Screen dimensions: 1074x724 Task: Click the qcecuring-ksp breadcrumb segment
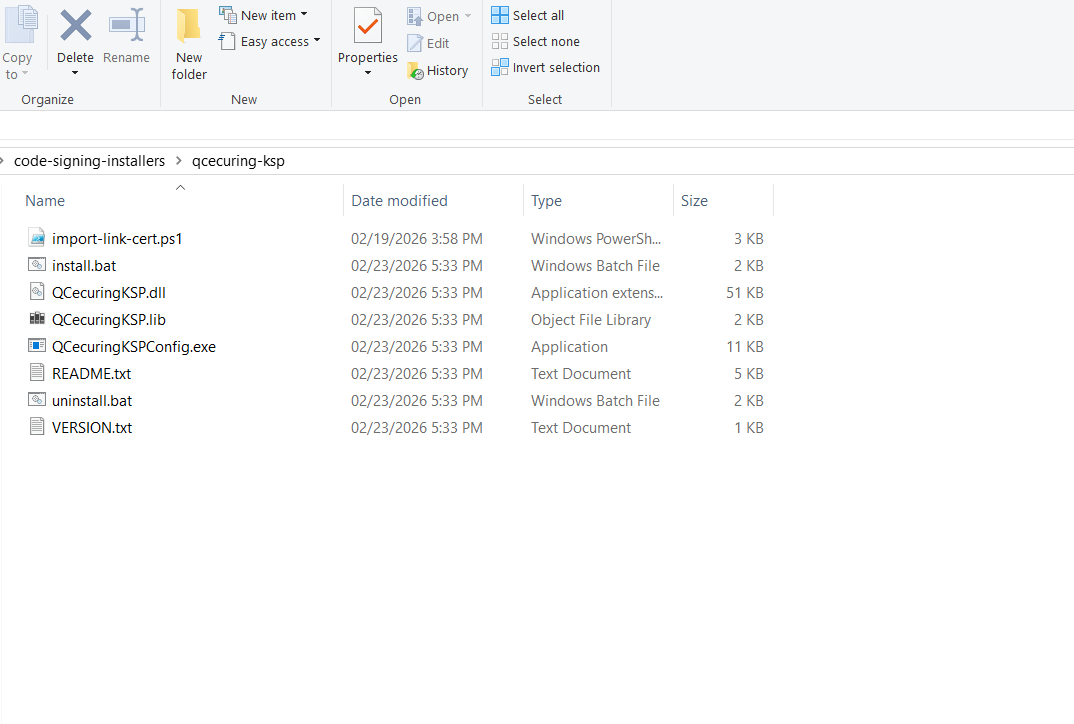click(238, 161)
